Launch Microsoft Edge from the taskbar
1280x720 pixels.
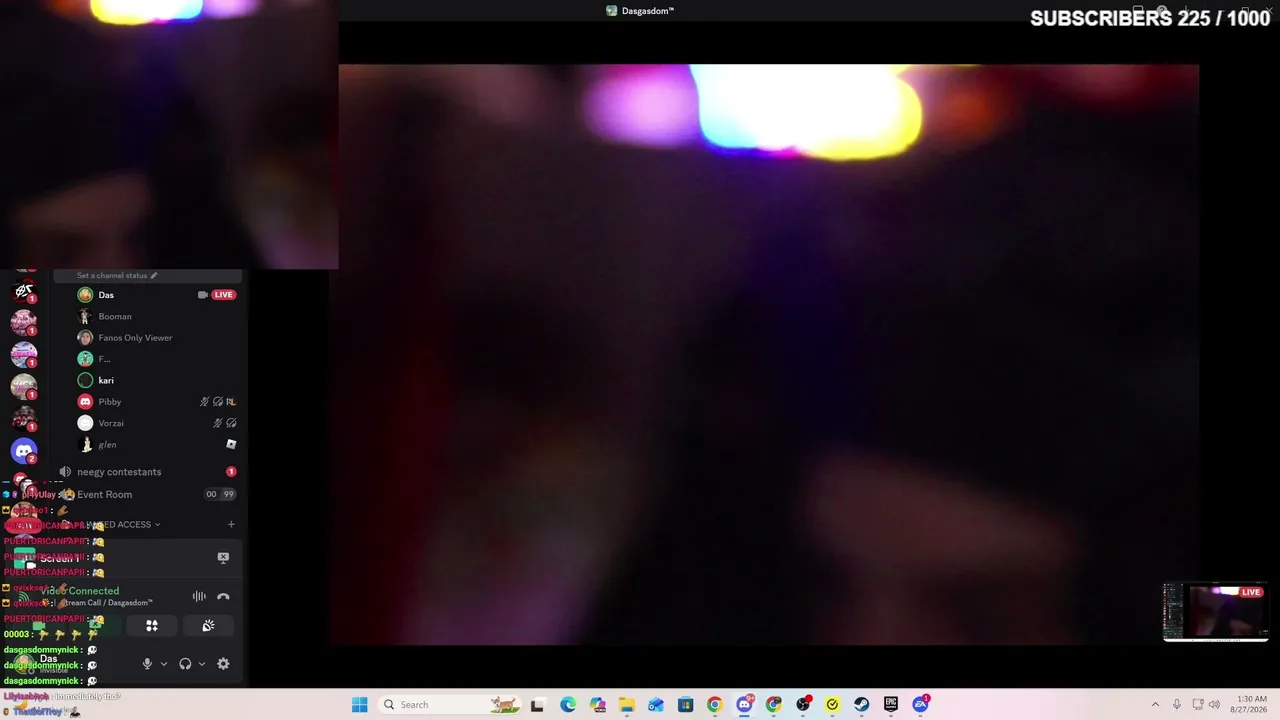point(568,705)
